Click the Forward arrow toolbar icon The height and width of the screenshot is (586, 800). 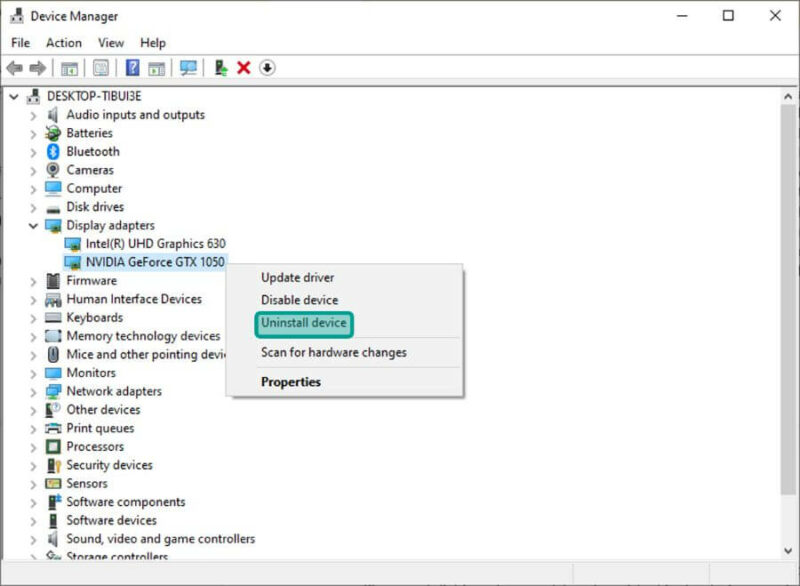[x=38, y=68]
